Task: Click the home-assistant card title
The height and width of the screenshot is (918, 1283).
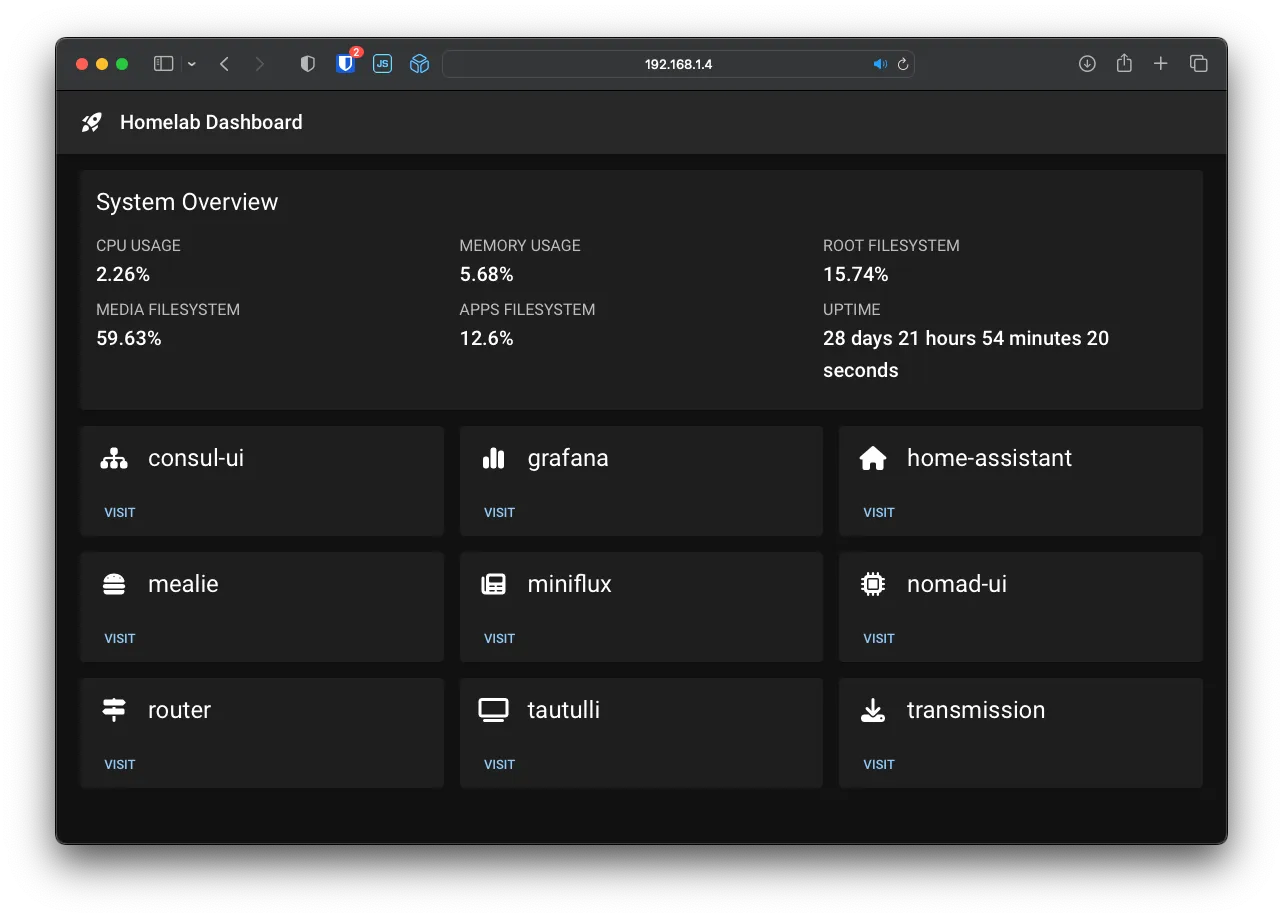Action: pyautogui.click(x=989, y=458)
